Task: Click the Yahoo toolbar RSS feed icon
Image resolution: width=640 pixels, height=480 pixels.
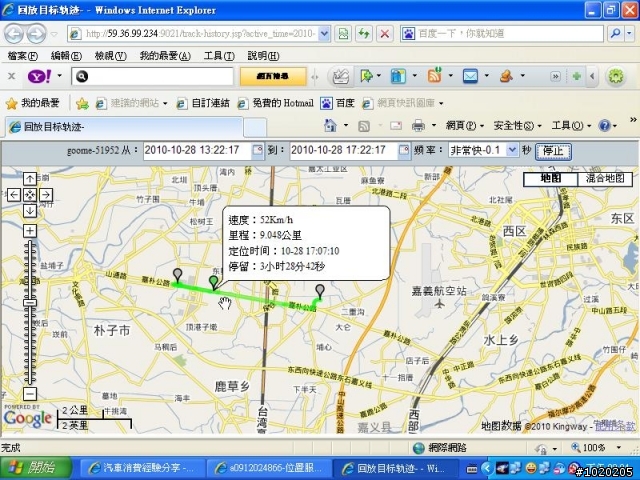Action: pyautogui.click(x=434, y=76)
